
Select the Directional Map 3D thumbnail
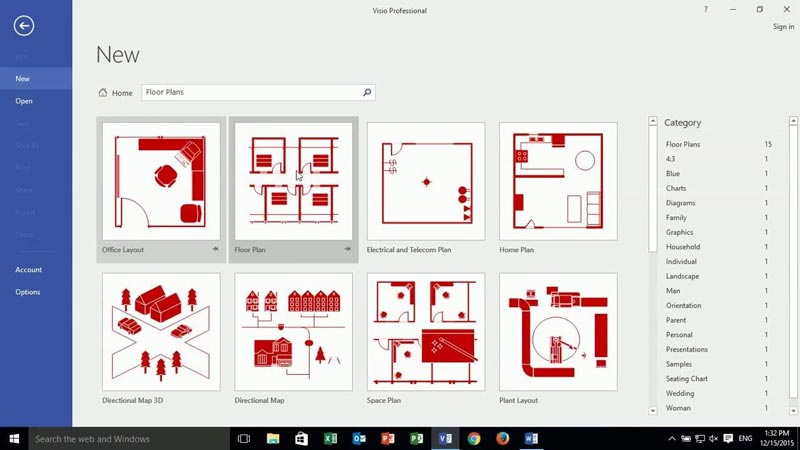161,332
